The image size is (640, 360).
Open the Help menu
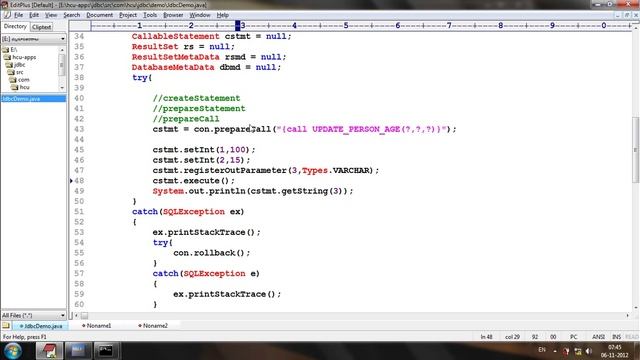point(222,15)
